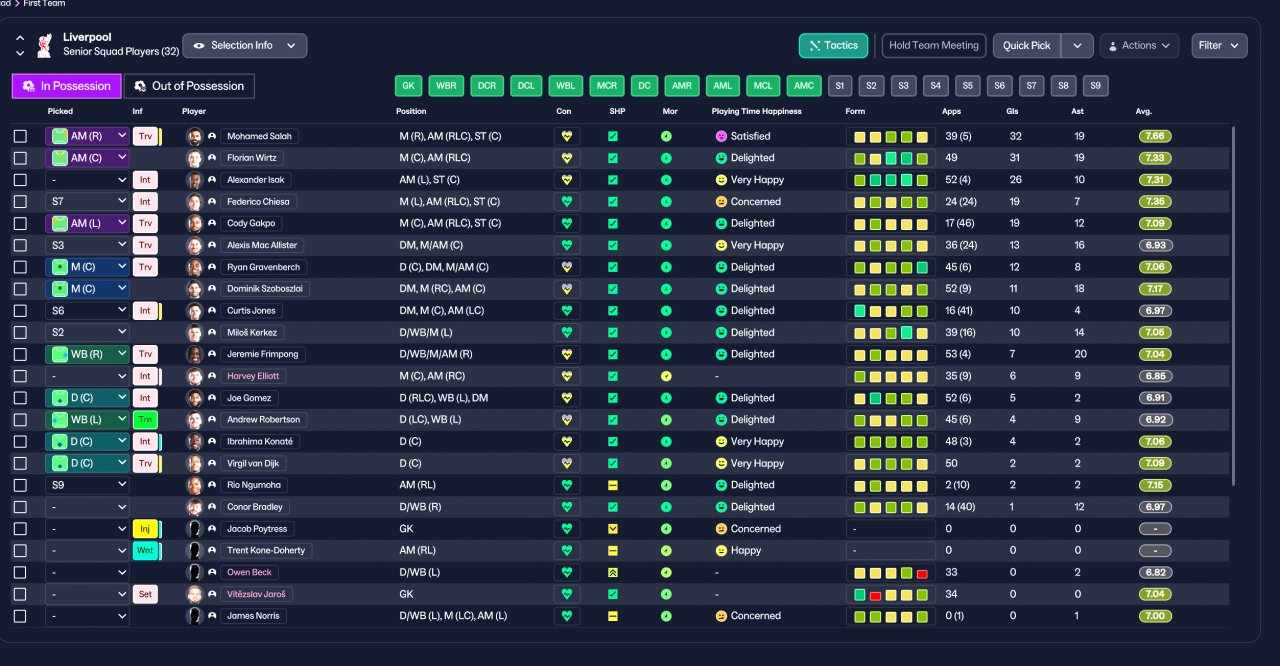The height and width of the screenshot is (666, 1280).
Task: Click Cody Gakpo's condition heart icon
Action: 567,223
